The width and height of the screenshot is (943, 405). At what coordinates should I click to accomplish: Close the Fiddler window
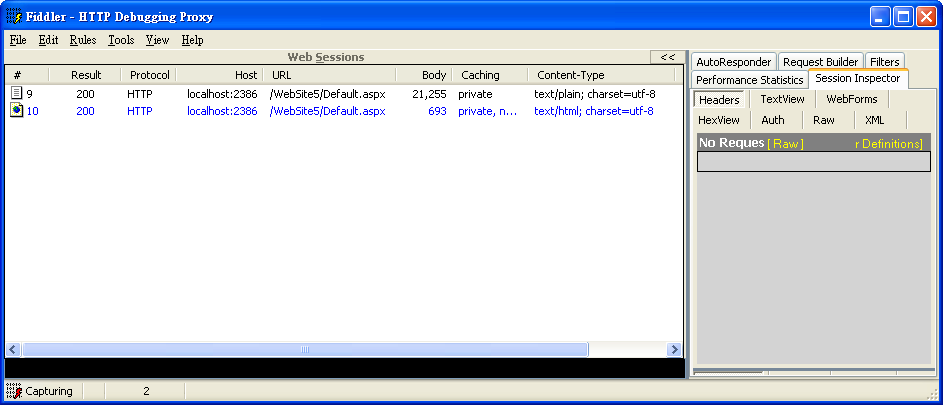click(x=926, y=16)
